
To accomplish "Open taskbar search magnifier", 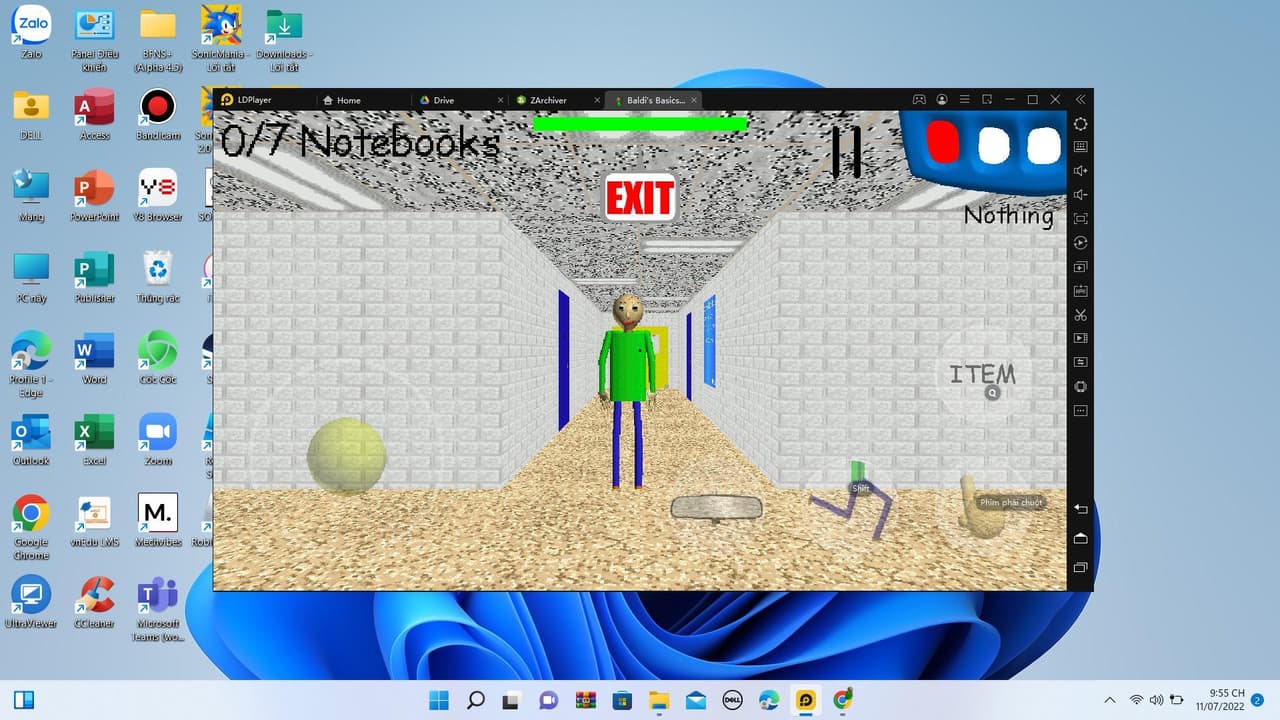I will point(476,700).
